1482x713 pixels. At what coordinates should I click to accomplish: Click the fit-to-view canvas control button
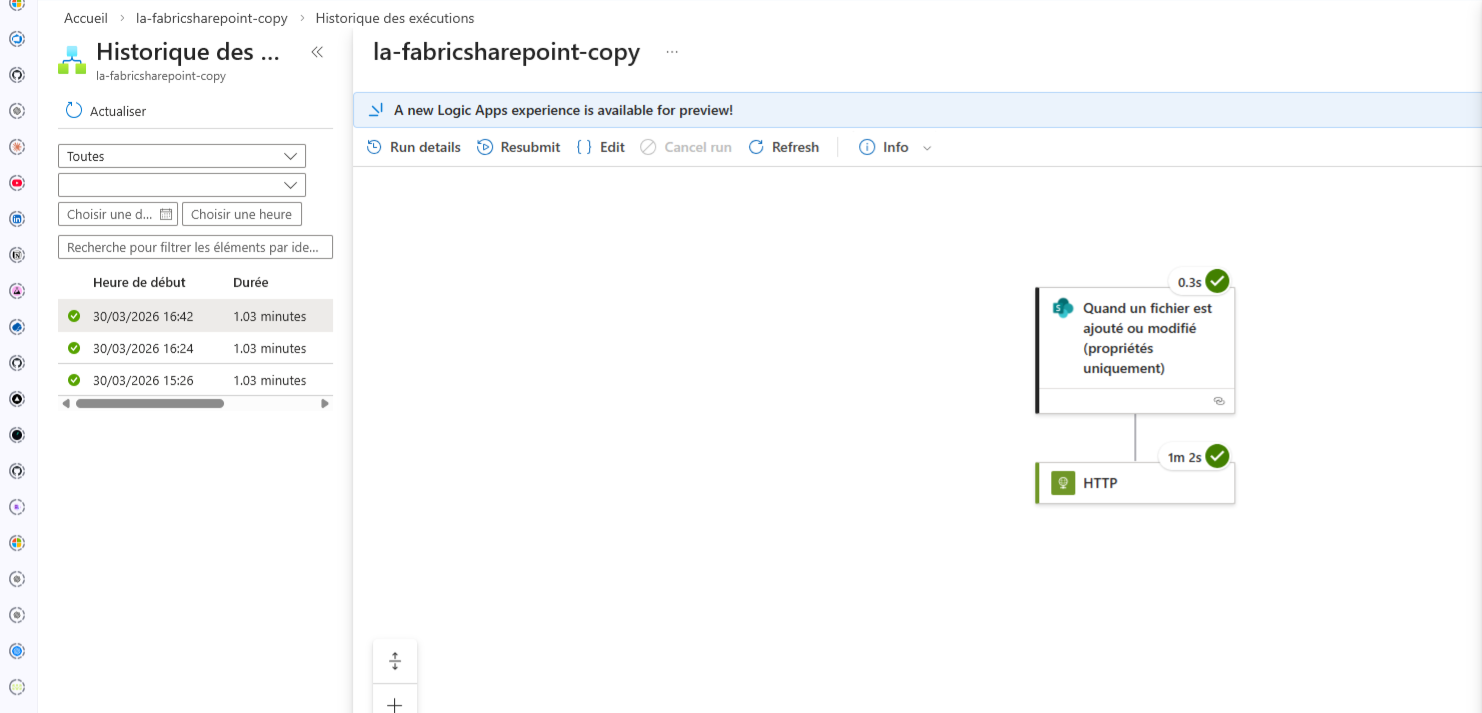click(395, 661)
